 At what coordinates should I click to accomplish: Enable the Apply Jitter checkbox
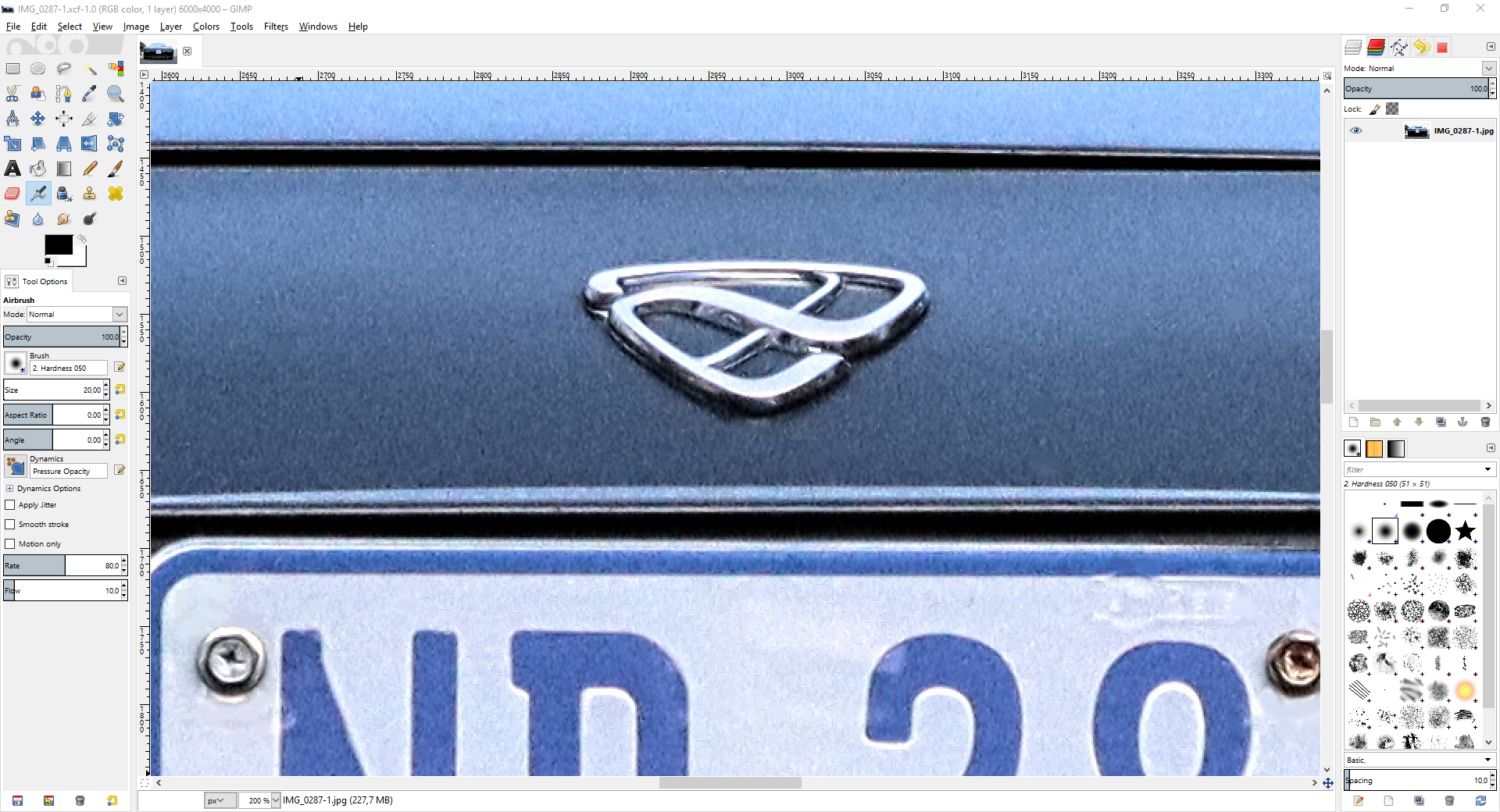(x=10, y=505)
